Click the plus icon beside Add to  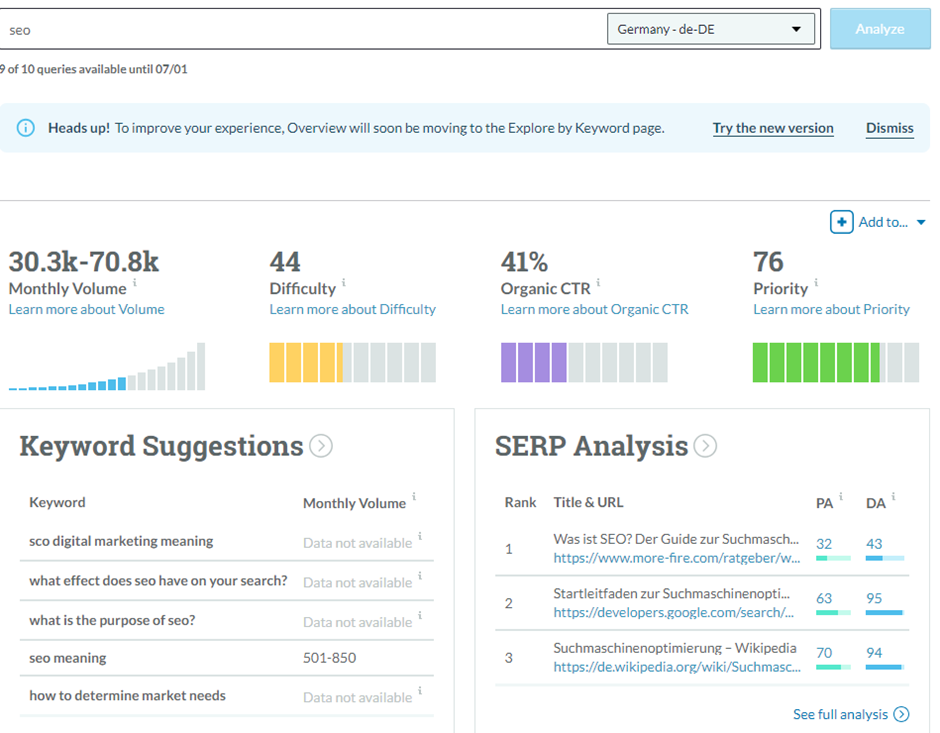pos(841,222)
